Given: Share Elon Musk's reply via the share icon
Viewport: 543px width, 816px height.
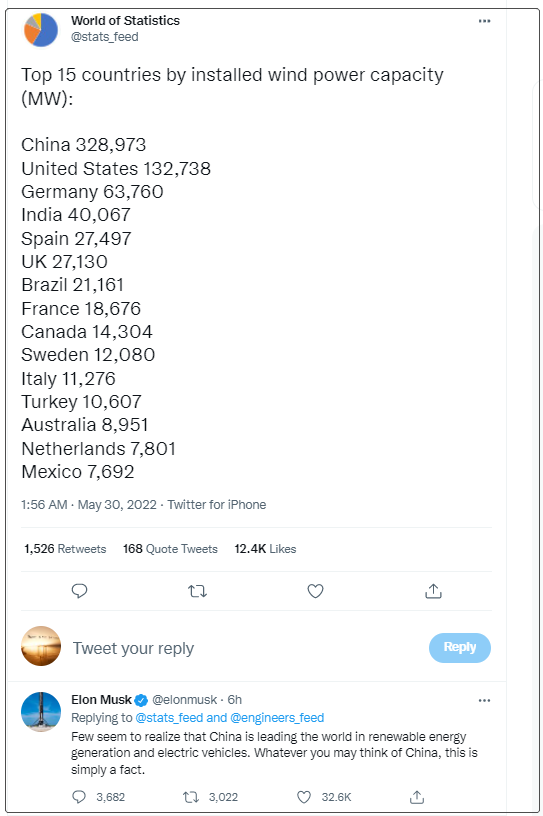Looking at the screenshot, I should pyautogui.click(x=416, y=797).
